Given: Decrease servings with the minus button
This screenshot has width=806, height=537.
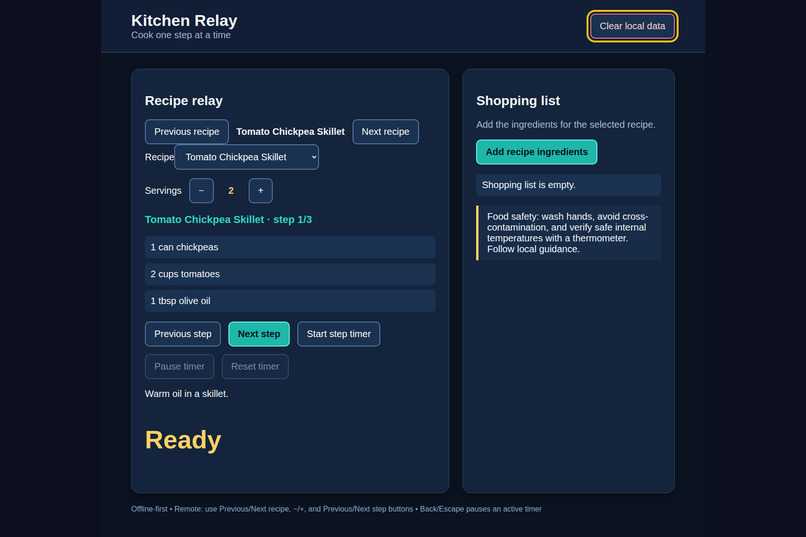Looking at the screenshot, I should point(202,191).
